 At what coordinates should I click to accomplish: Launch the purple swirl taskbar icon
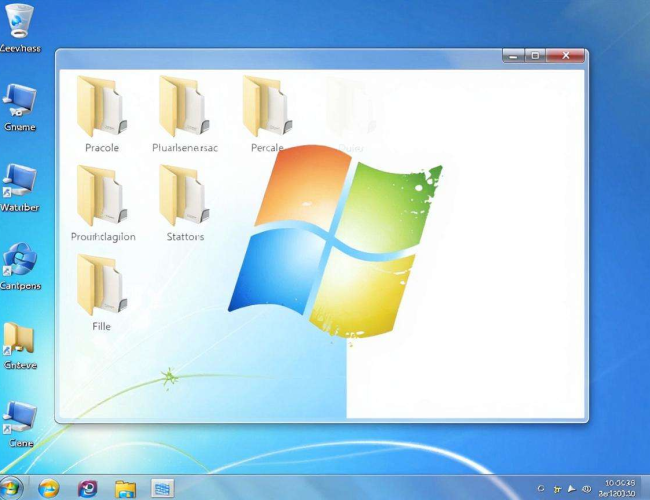click(88, 488)
